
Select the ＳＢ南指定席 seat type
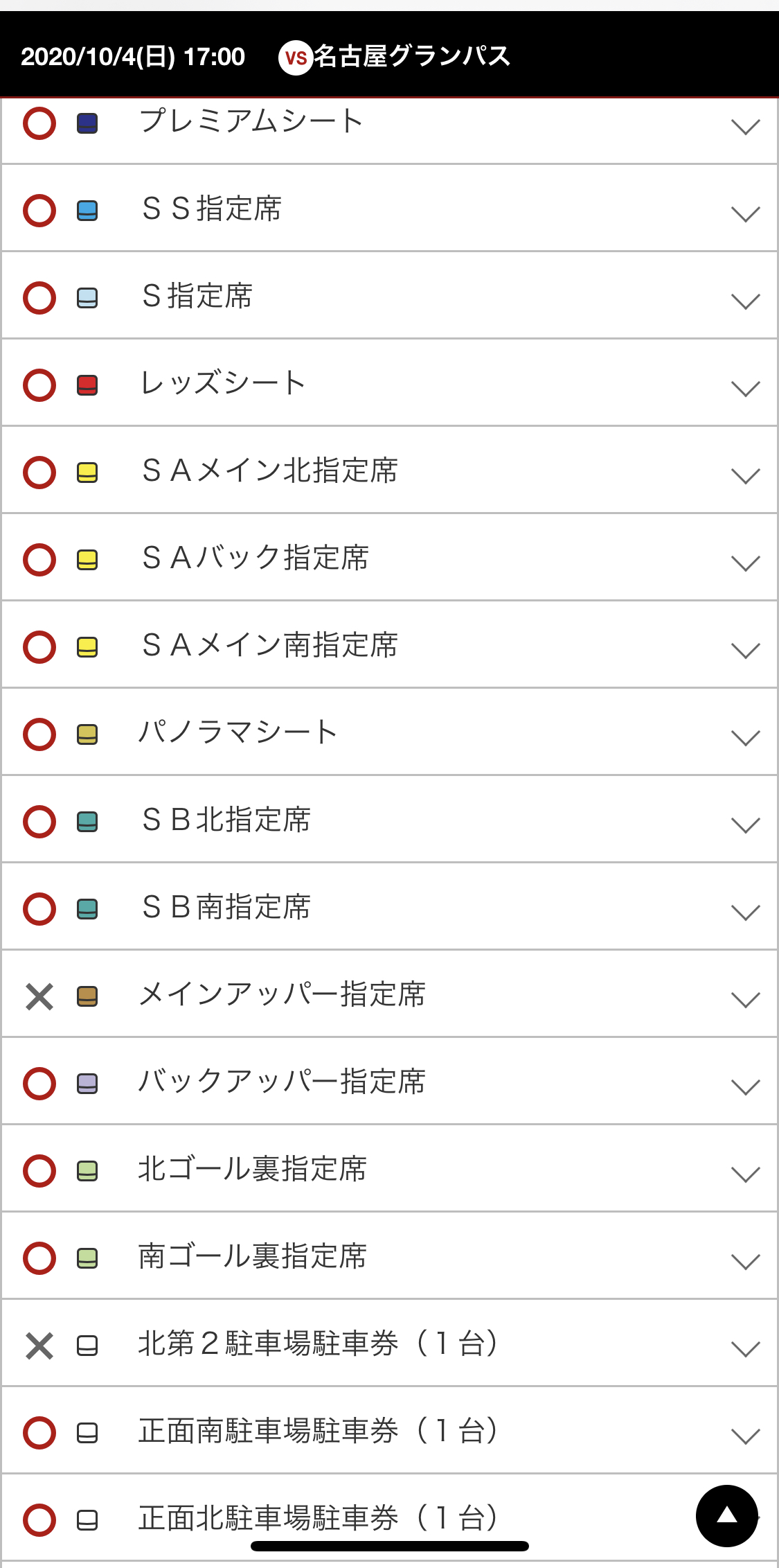(x=226, y=908)
